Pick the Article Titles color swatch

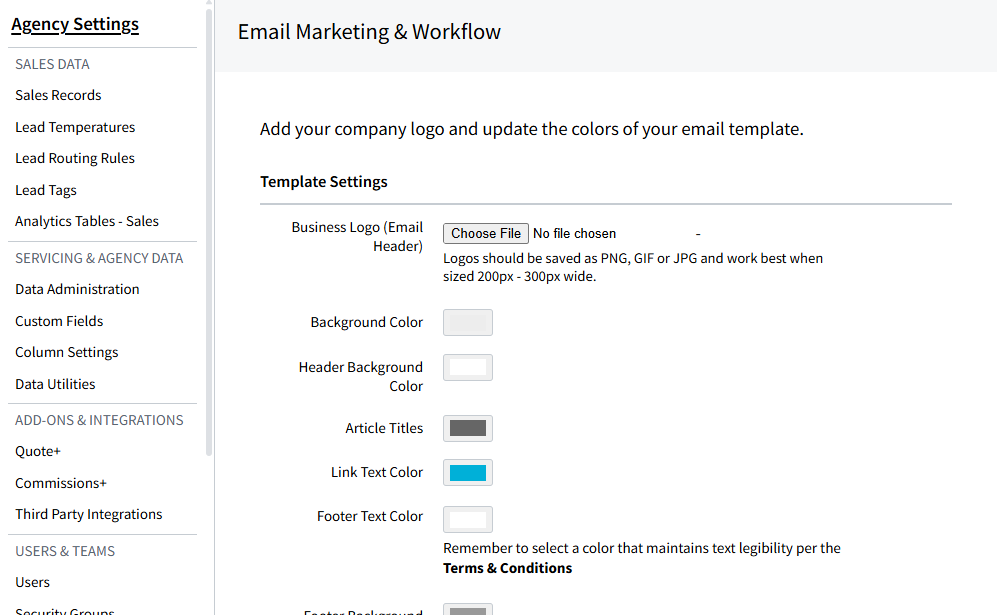pyautogui.click(x=468, y=429)
